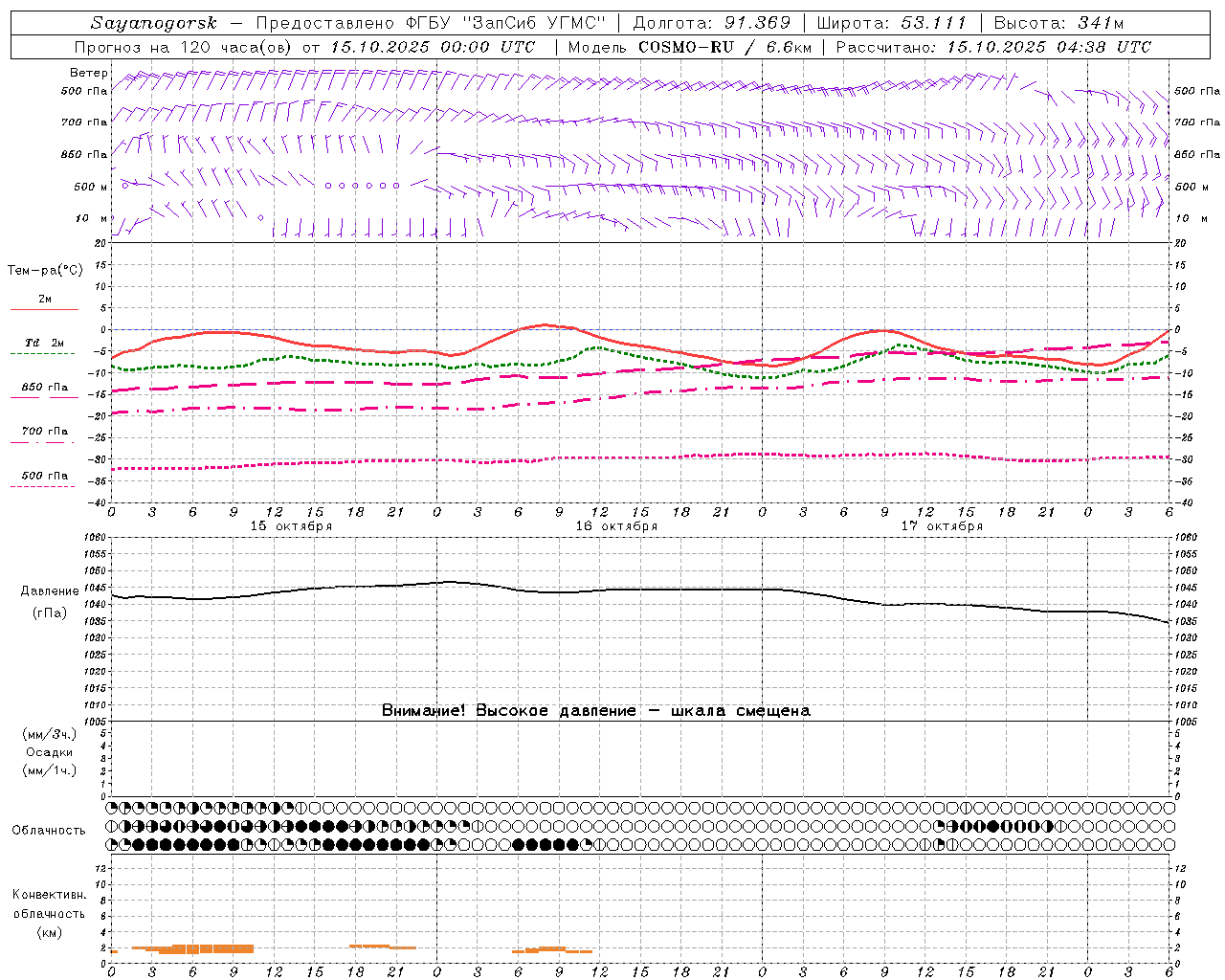
Task: Click the '(км)' convective height unit
Action: click(x=50, y=932)
